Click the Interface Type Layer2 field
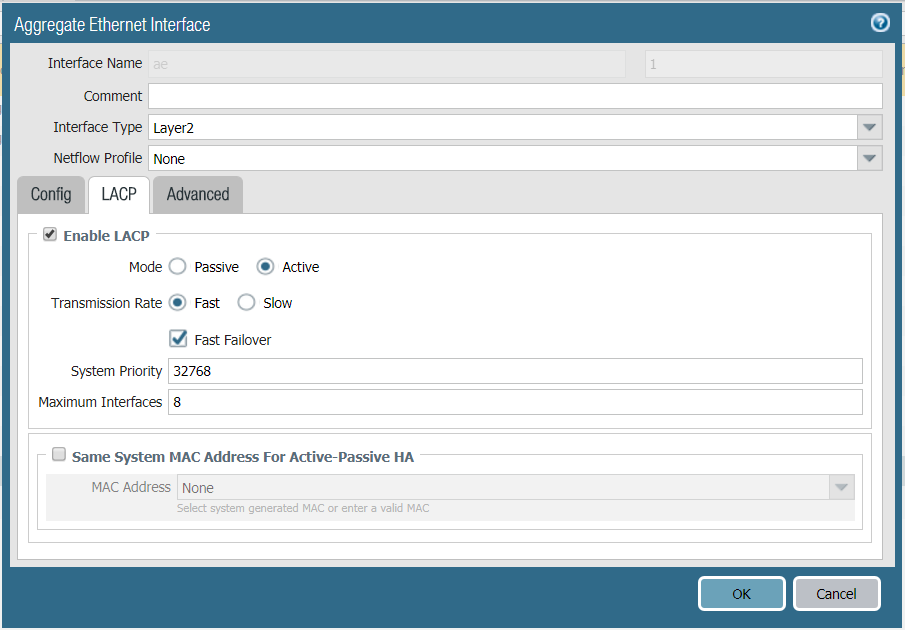Screen dimensions: 905x630 (x=500, y=127)
